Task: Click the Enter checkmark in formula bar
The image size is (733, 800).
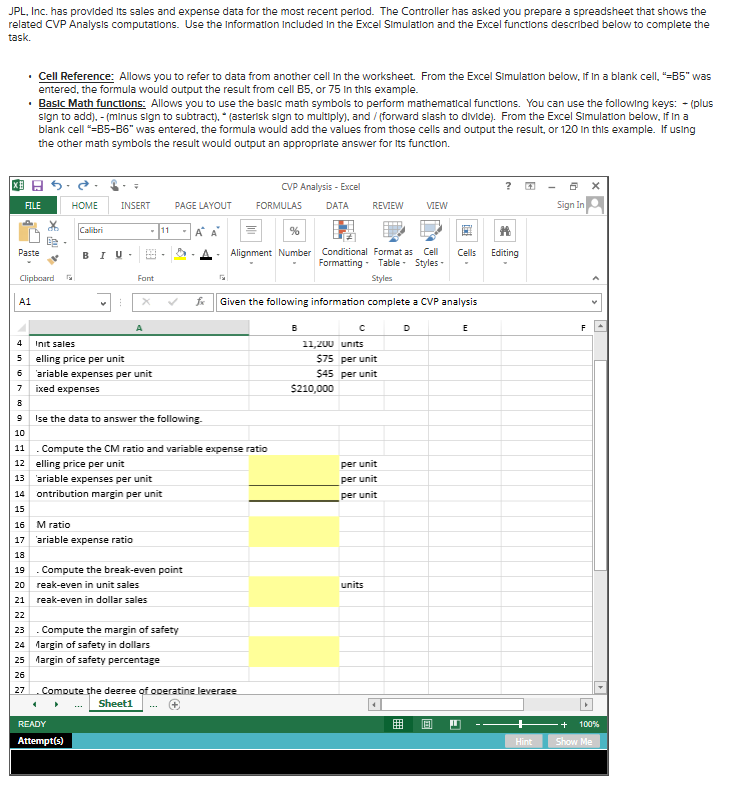Action: [173, 302]
